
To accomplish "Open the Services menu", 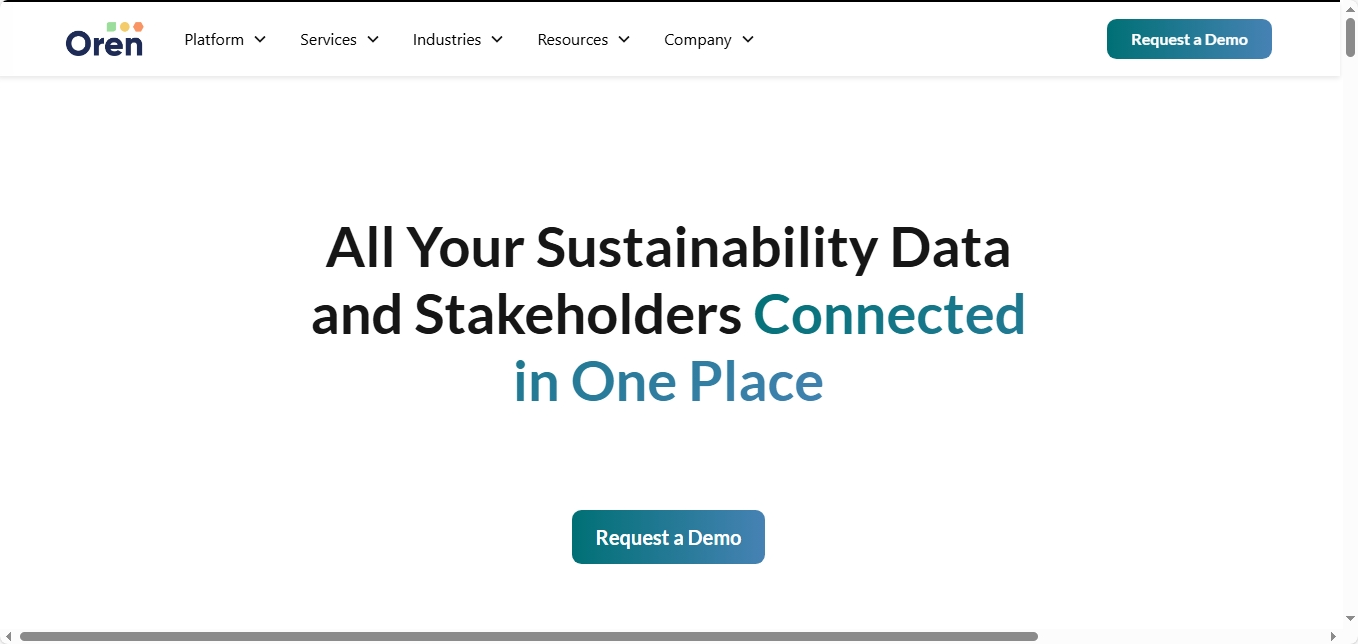I will coord(328,40).
